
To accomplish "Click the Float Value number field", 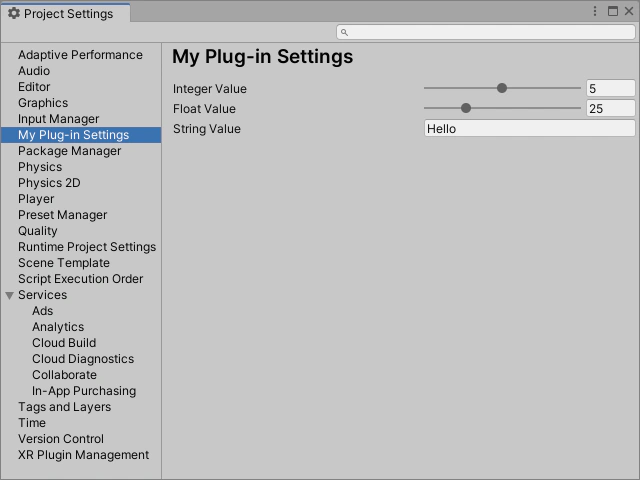I will pos(610,109).
